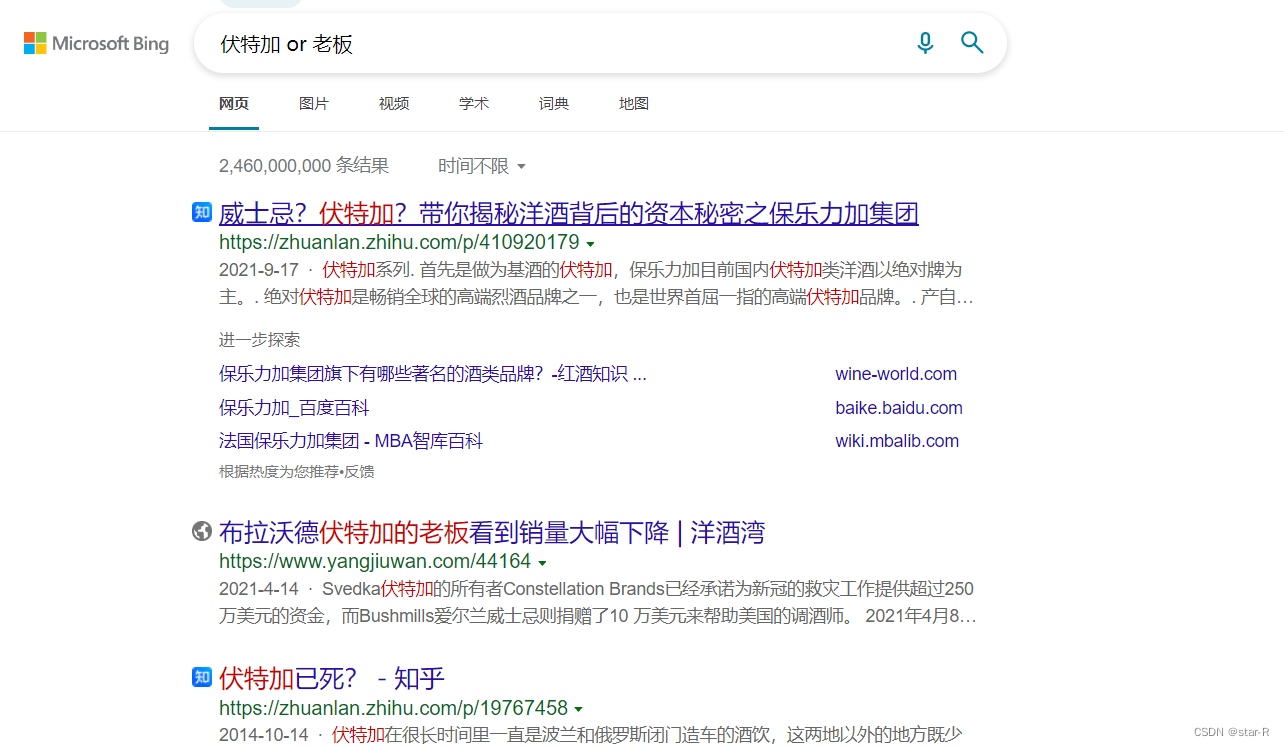Click the globe icon beside 布拉沃德 result
Image resolution: width=1284 pixels, height=746 pixels.
[x=202, y=531]
